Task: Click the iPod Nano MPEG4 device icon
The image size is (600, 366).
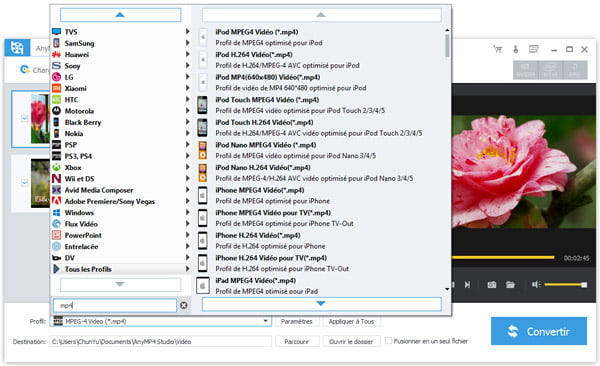Action: (202, 150)
